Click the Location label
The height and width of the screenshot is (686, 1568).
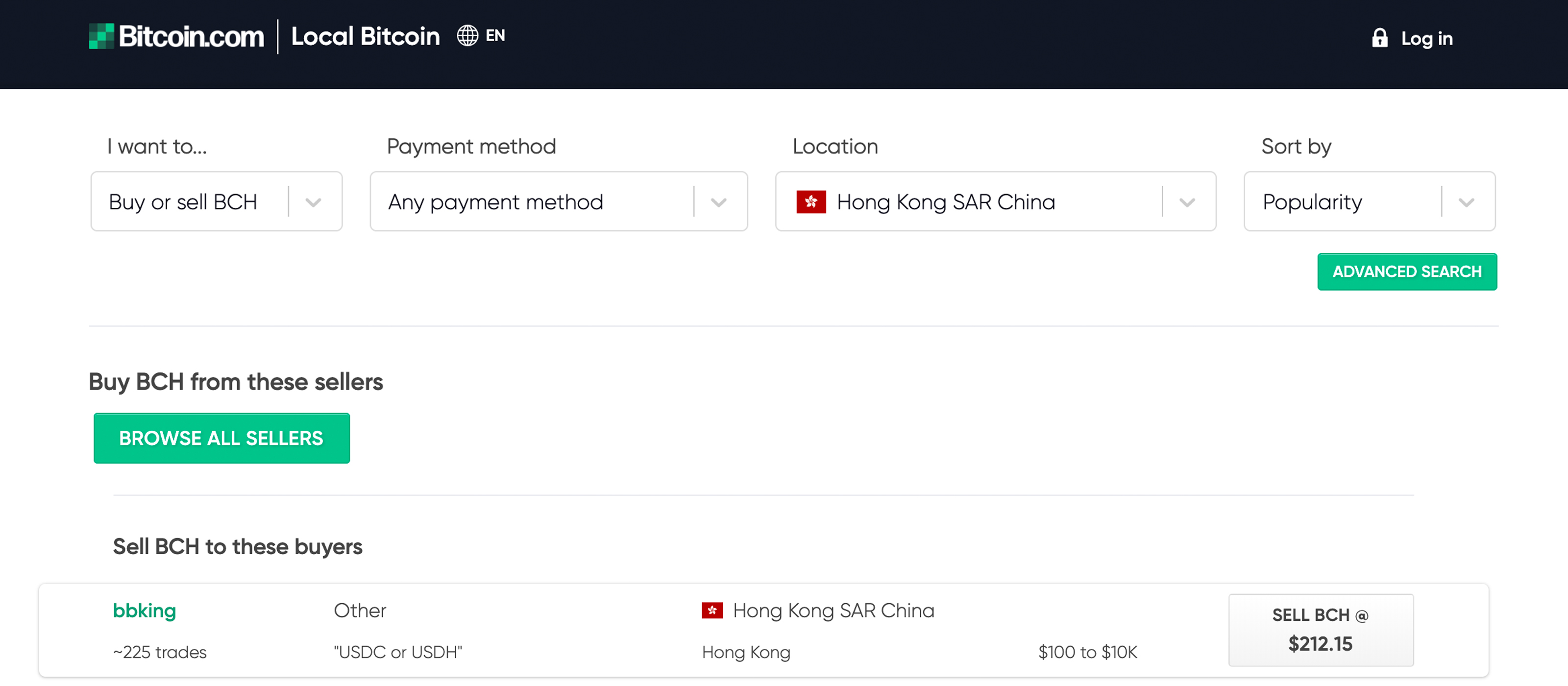(835, 147)
